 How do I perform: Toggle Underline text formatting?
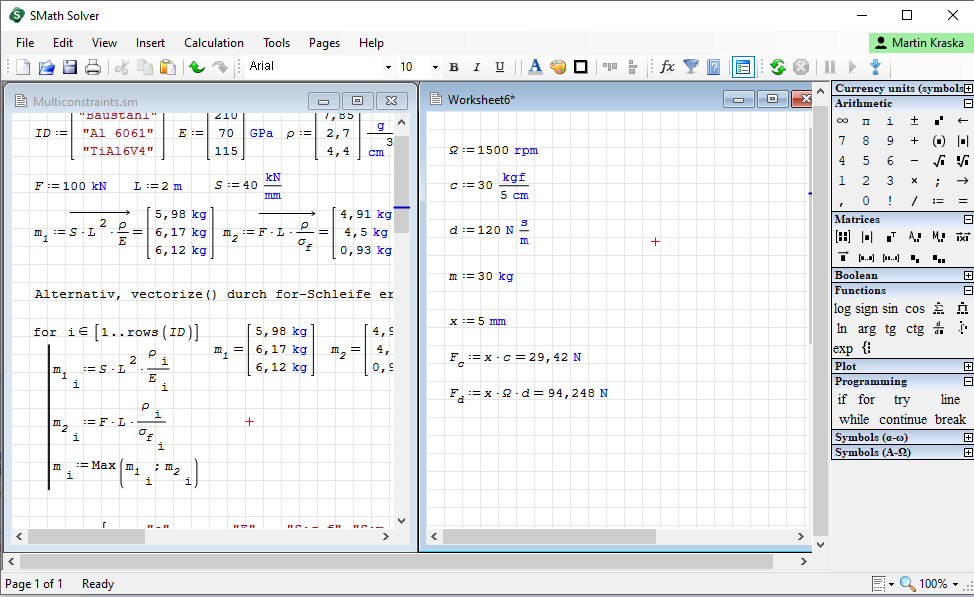pyautogui.click(x=499, y=67)
